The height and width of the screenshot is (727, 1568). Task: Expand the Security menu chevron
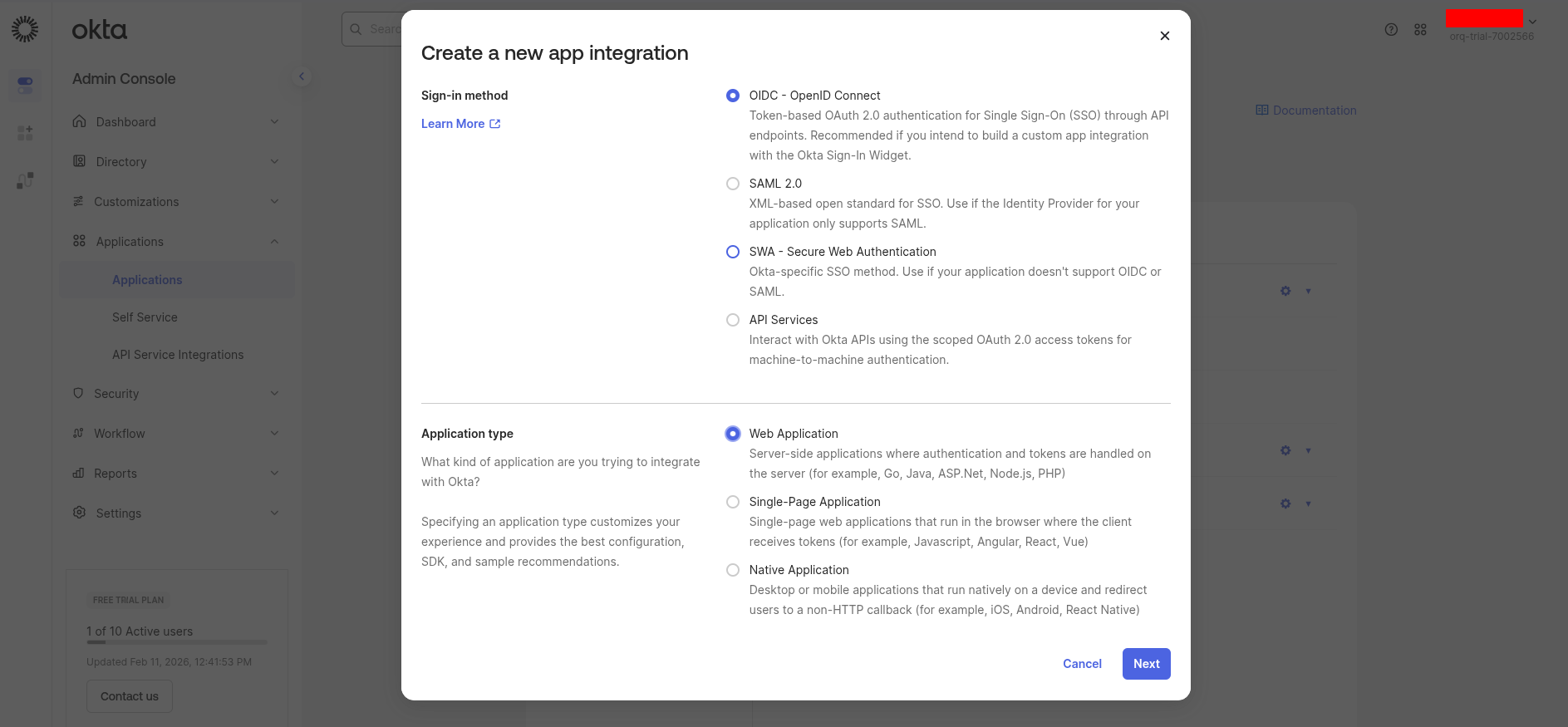(274, 393)
